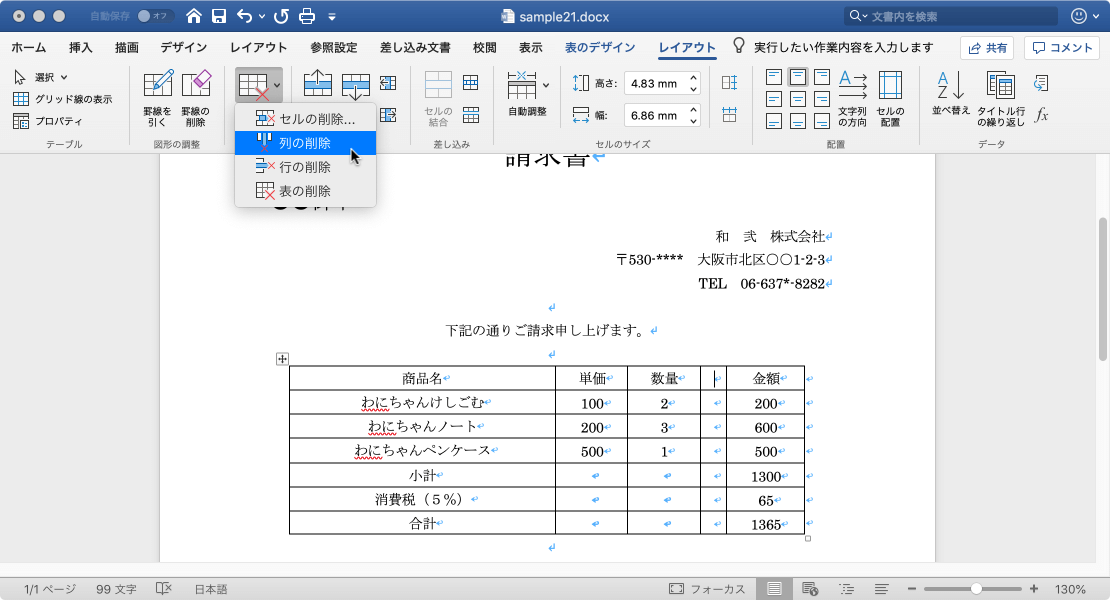Choose Delete Rows (行の削除) from the menu
This screenshot has width=1110, height=600.
pos(305,167)
